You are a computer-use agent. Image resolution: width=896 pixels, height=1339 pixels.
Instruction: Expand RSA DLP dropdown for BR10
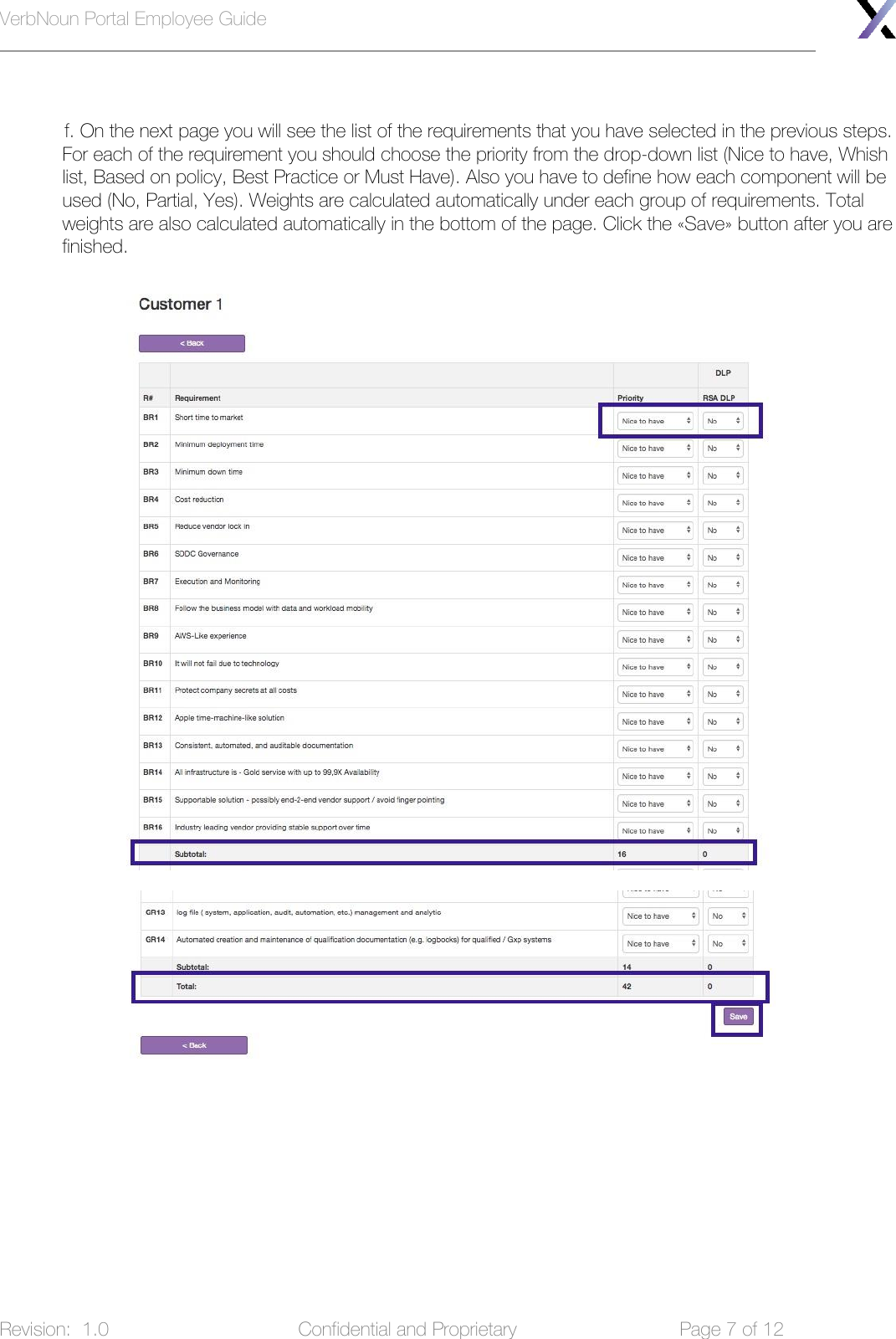[723, 667]
